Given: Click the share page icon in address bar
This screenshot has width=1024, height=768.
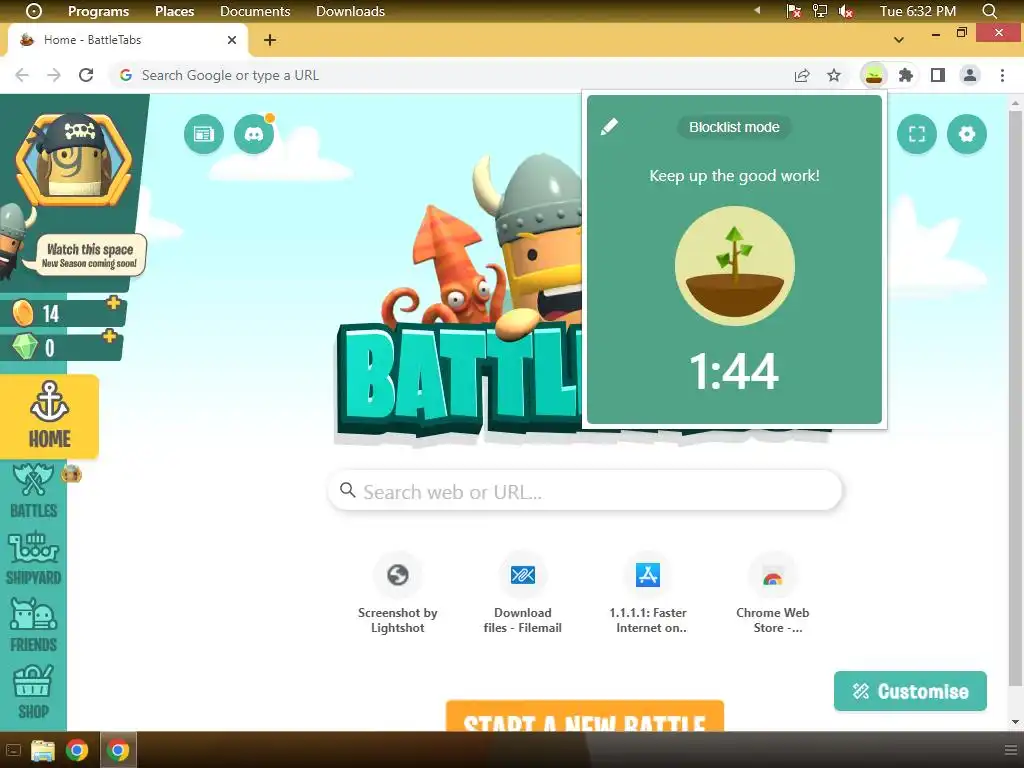Looking at the screenshot, I should (x=802, y=75).
